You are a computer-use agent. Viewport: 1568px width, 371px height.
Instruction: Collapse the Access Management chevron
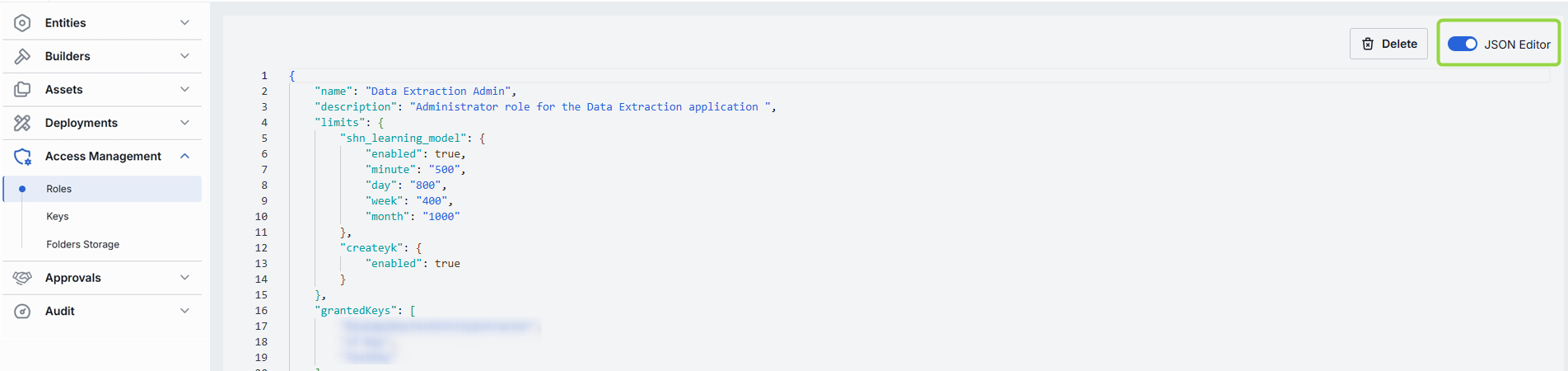184,156
